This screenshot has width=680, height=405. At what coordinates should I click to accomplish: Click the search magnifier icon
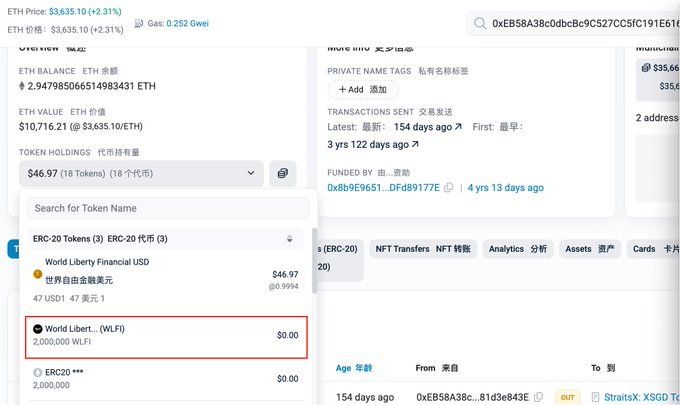click(x=480, y=23)
